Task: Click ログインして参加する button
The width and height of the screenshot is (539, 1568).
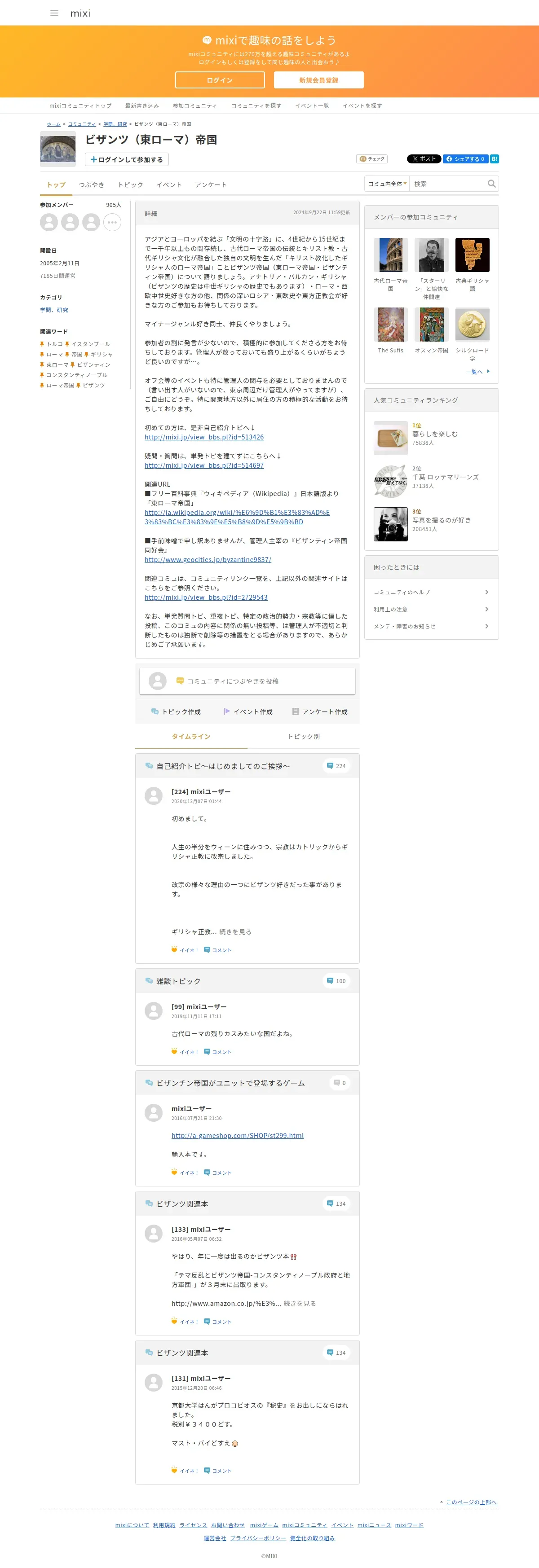Action: point(127,159)
